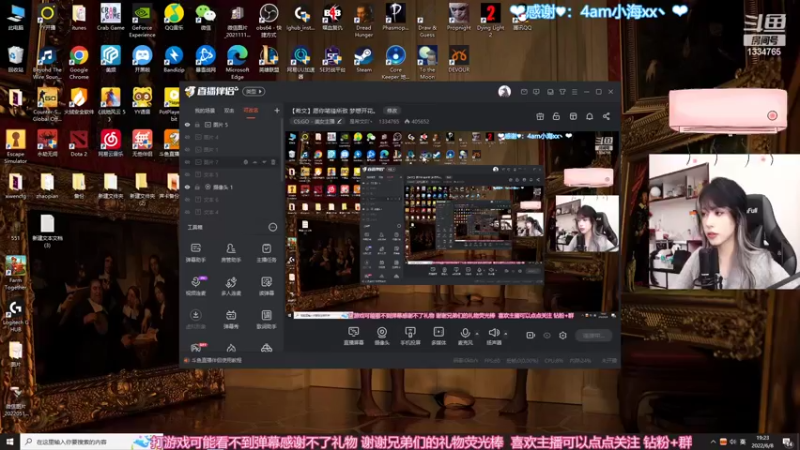This screenshot has height=450, width=800.
Task: Toggle preview eye icon in bottom bar
Action: click(x=547, y=335)
